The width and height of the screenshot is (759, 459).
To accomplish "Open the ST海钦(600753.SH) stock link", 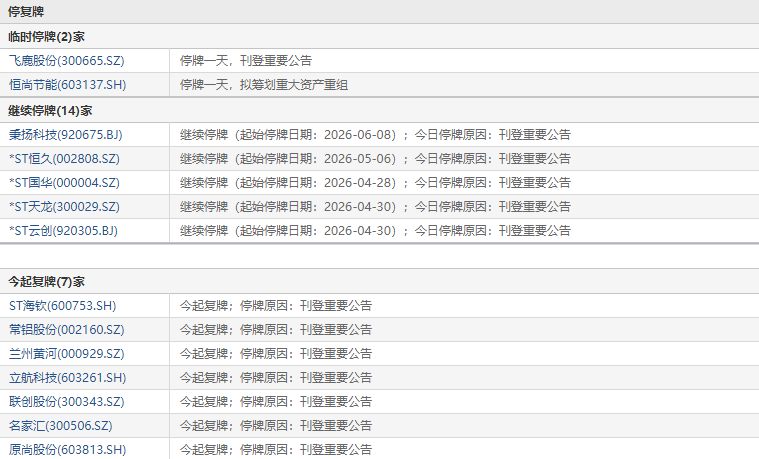I will 62,306.
